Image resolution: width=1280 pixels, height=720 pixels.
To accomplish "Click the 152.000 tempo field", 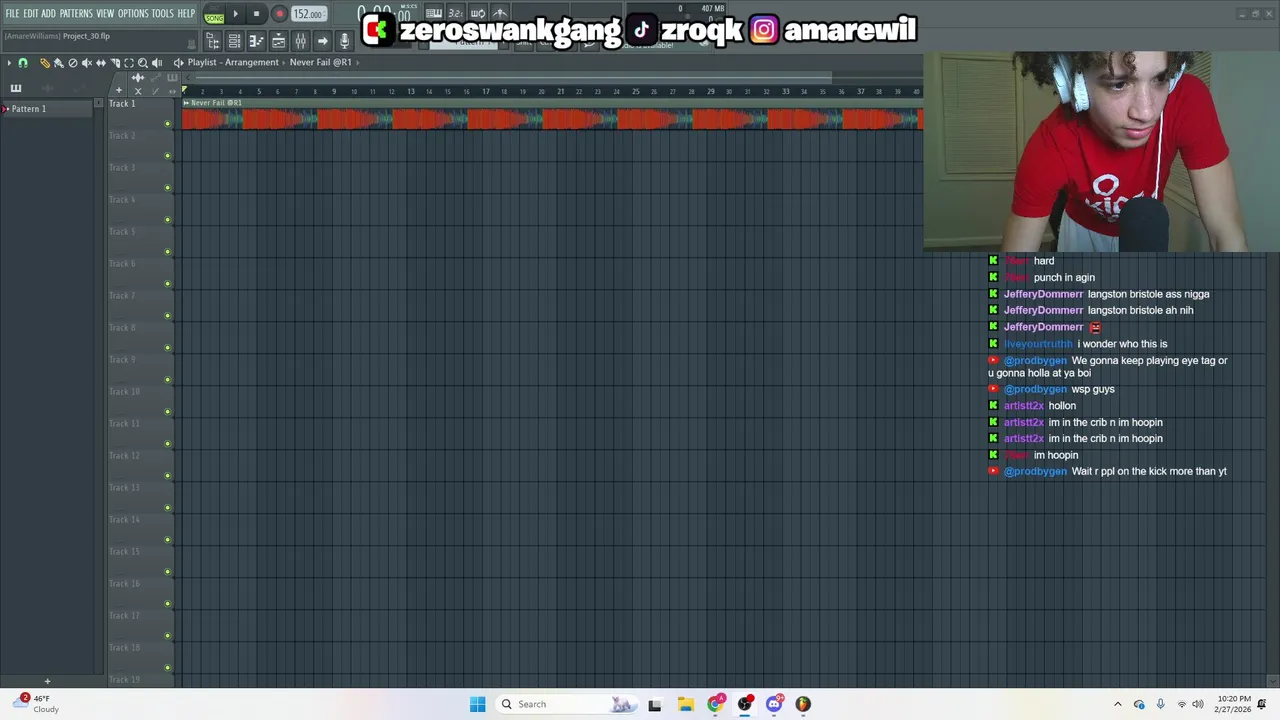I will 309,14.
